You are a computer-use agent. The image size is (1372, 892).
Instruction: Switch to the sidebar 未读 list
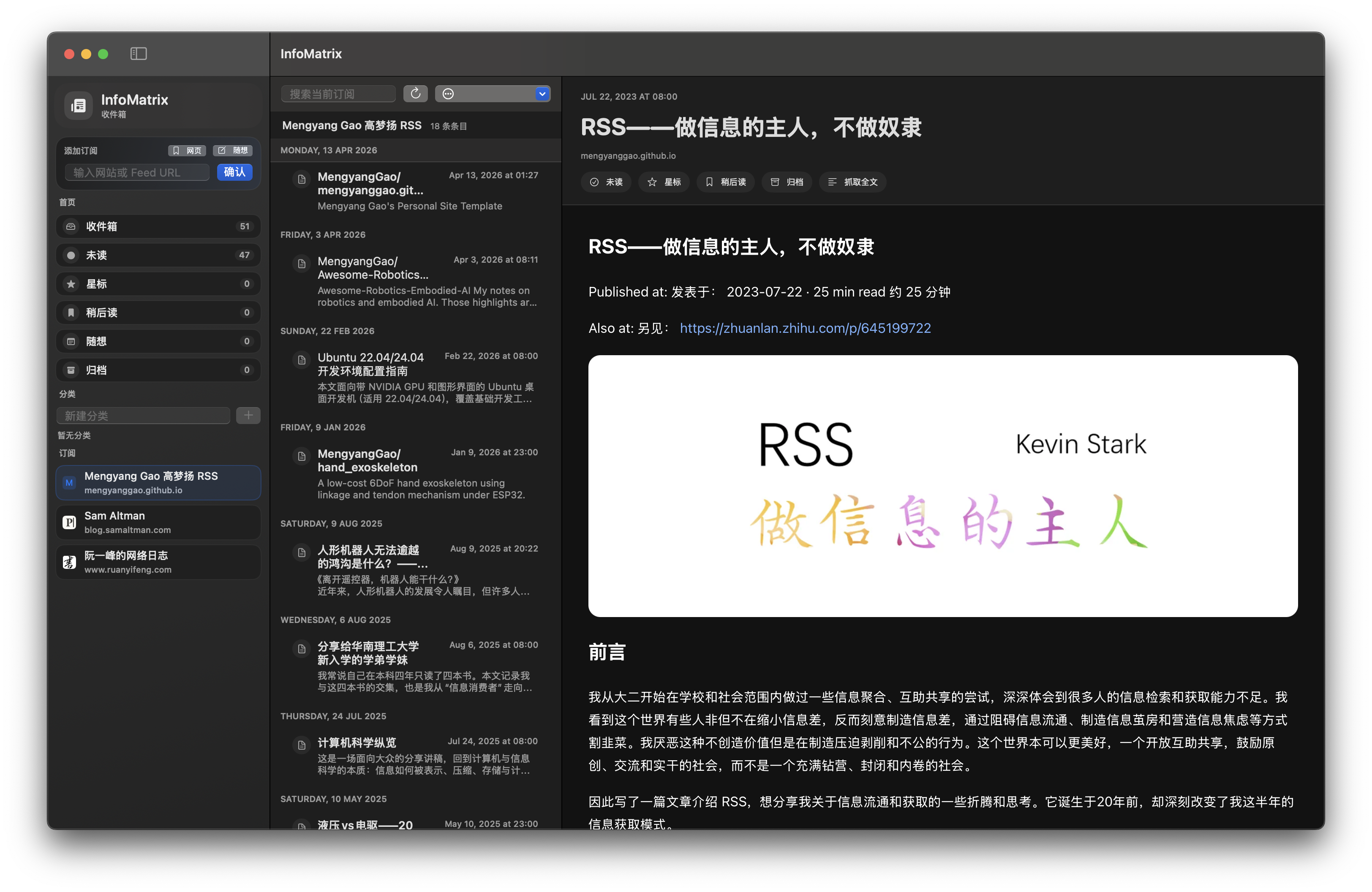coord(158,255)
